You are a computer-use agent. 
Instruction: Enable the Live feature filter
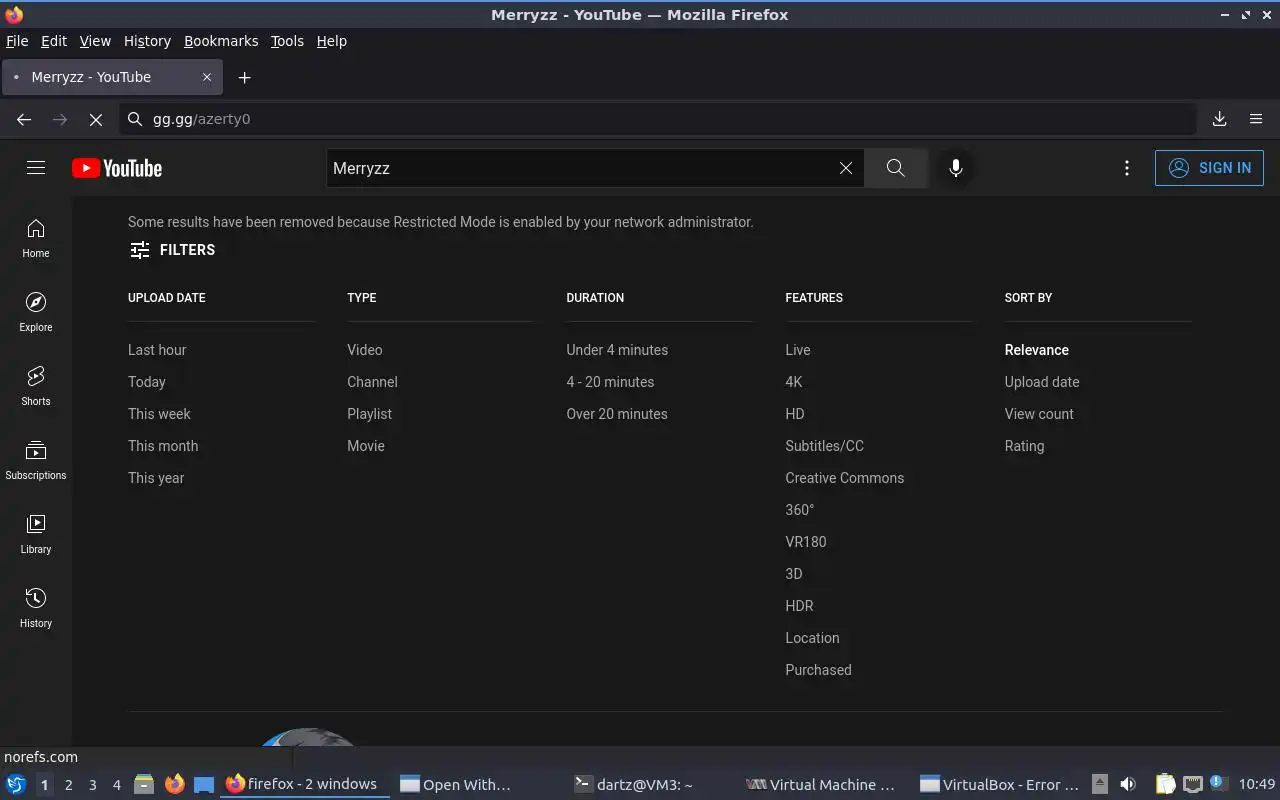pos(798,350)
